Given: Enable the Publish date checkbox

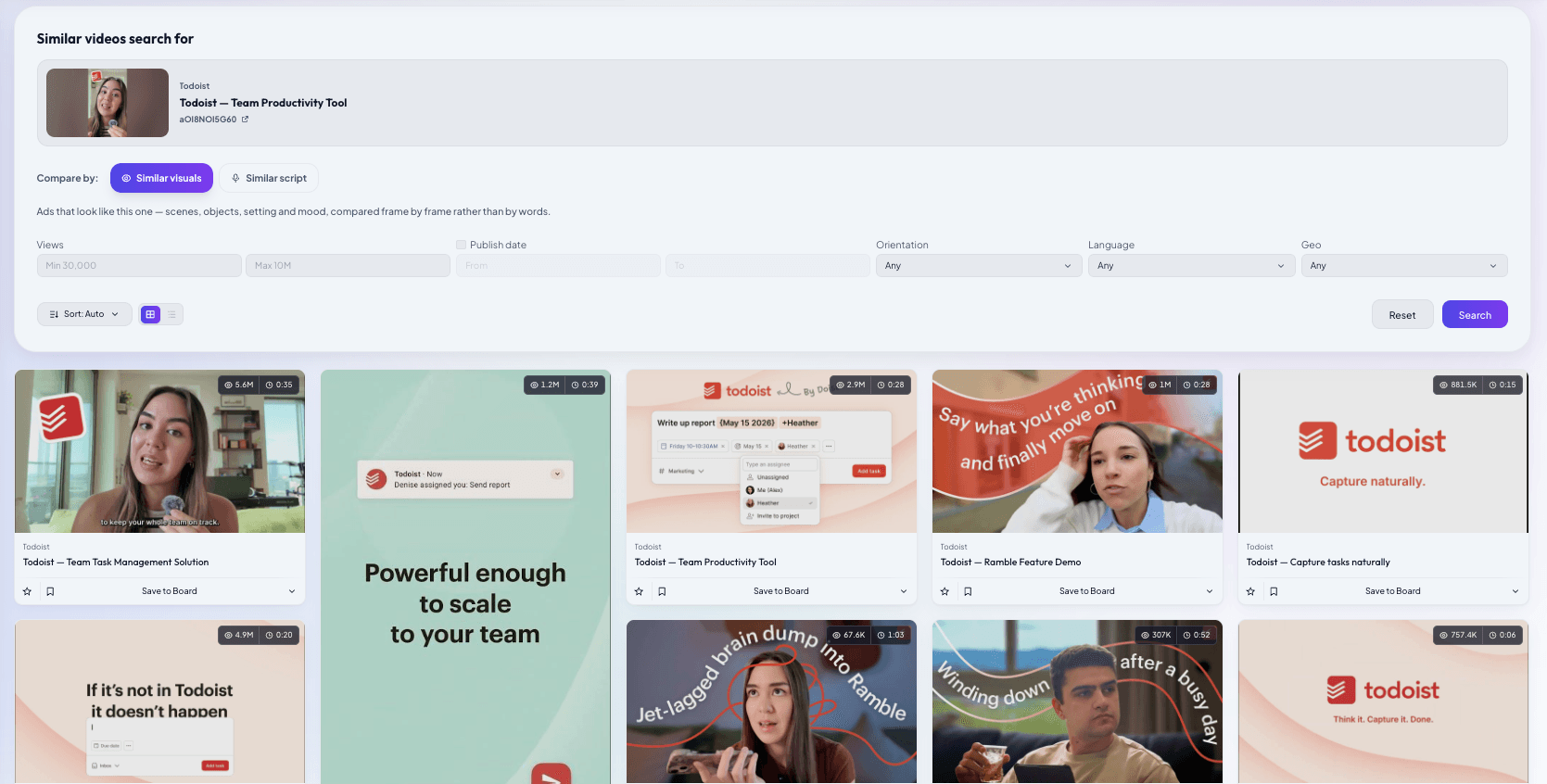Looking at the screenshot, I should pyautogui.click(x=461, y=245).
